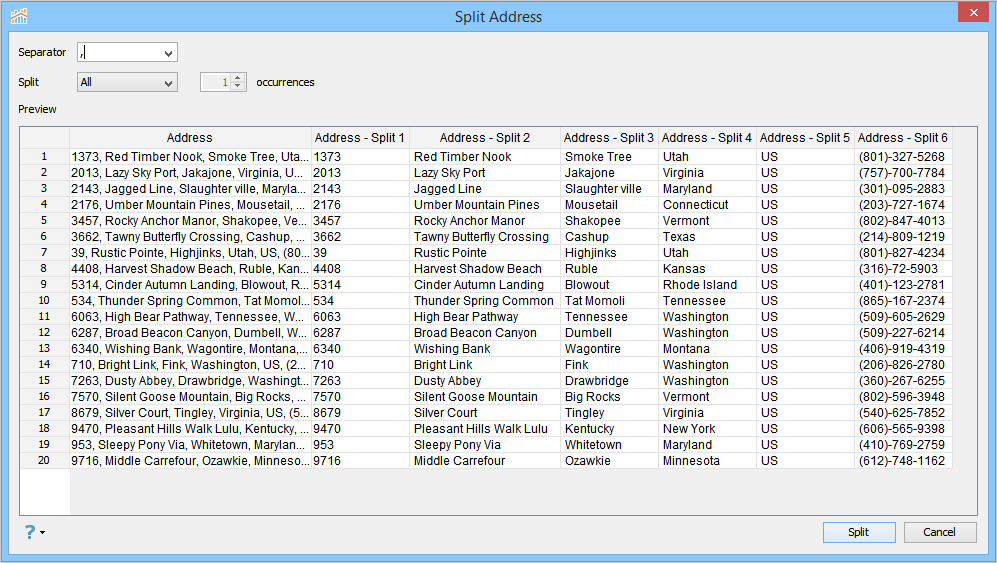This screenshot has width=997, height=563.
Task: Click cell 'Dumbell'
Action: coord(609,333)
